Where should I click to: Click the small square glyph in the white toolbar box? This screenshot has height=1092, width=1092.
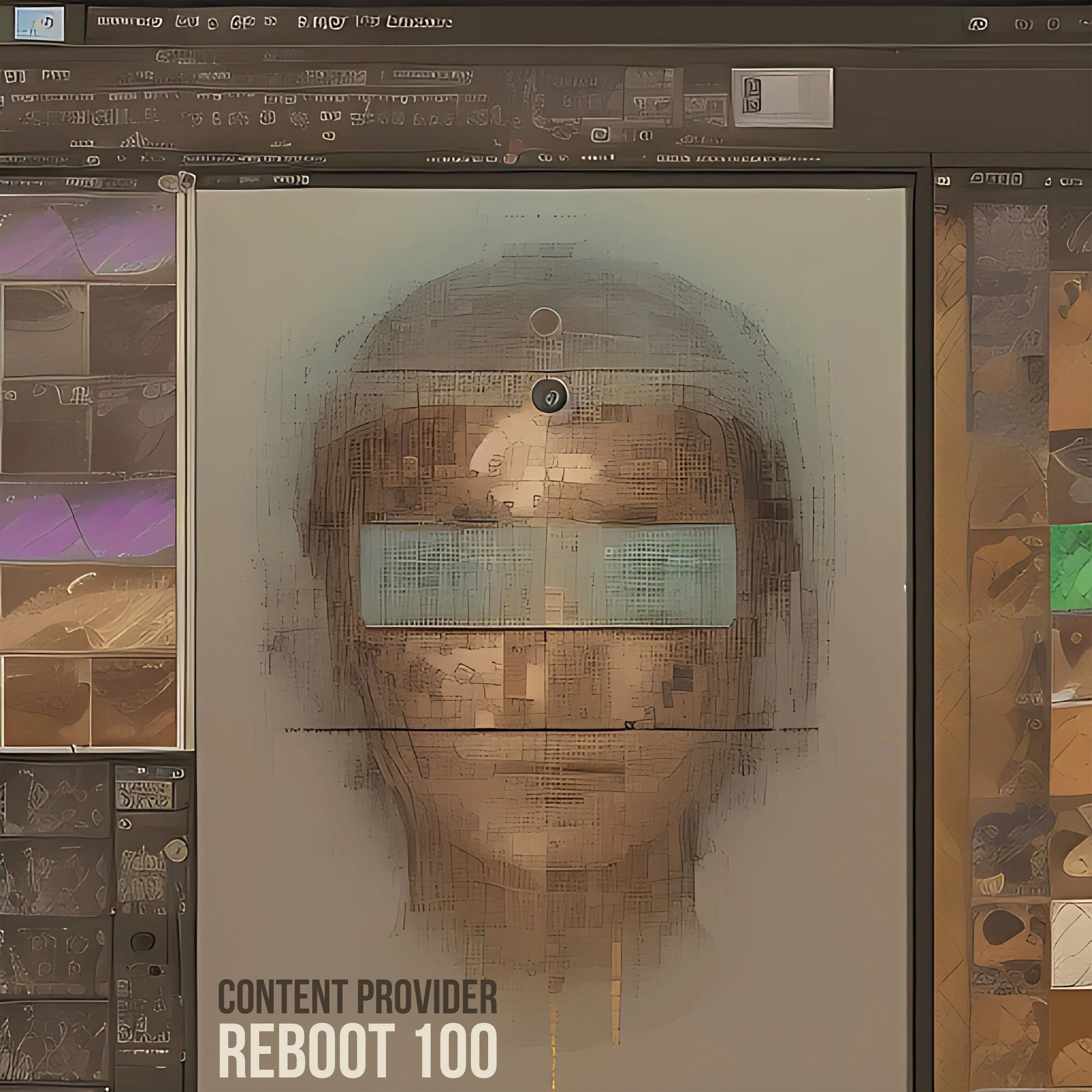click(x=752, y=96)
